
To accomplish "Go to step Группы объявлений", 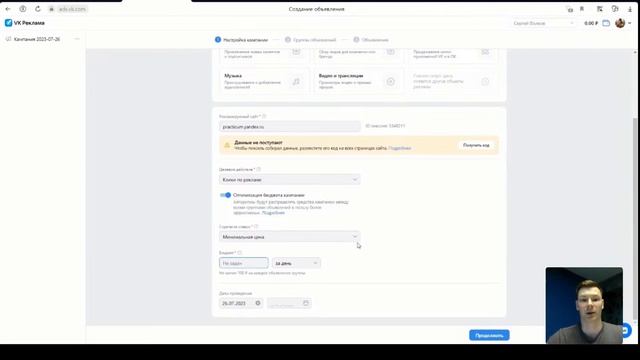I will tap(310, 40).
